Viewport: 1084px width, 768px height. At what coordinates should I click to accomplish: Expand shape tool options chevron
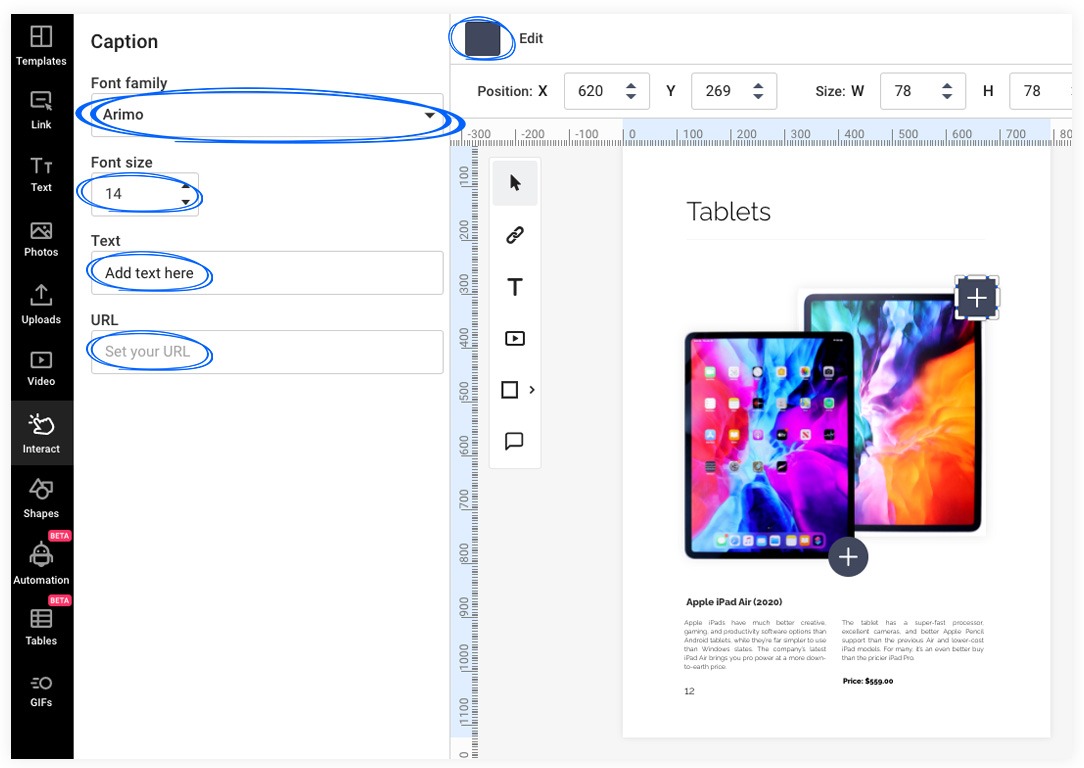pyautogui.click(x=532, y=390)
